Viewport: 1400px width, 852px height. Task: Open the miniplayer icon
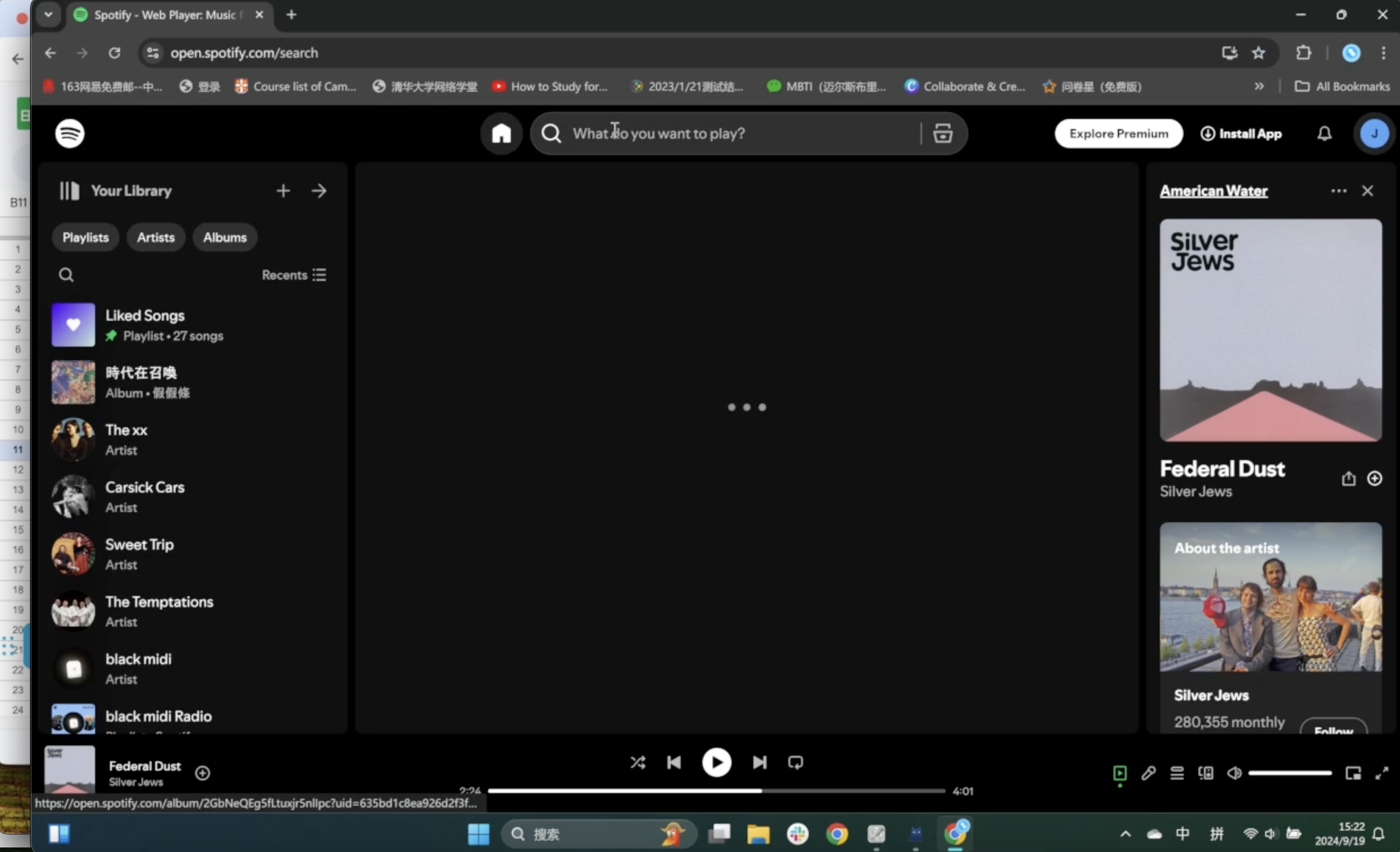pyautogui.click(x=1354, y=773)
